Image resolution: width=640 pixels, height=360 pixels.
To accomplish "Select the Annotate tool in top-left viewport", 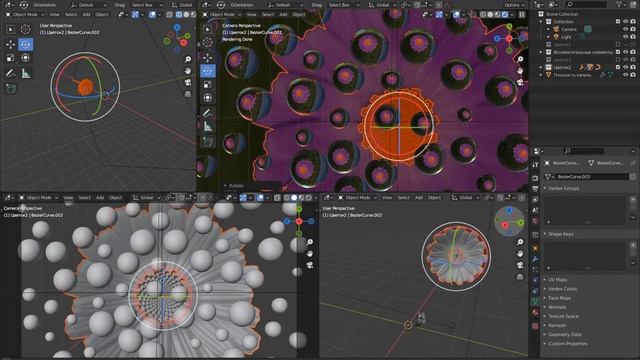I will [11, 73].
